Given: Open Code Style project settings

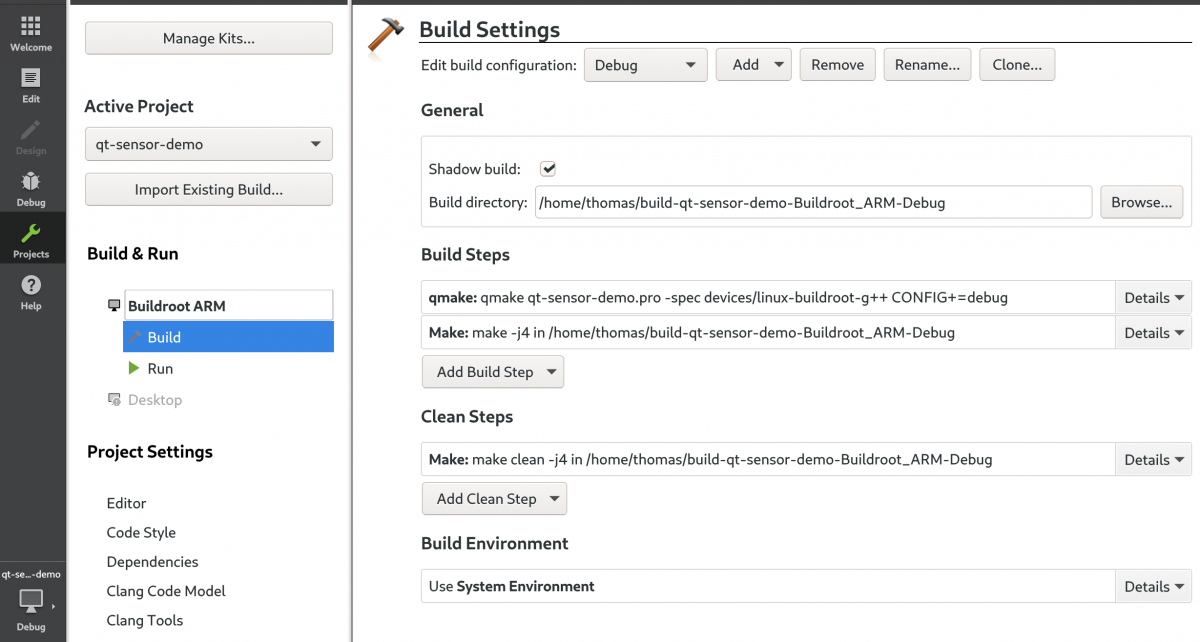Looking at the screenshot, I should coord(141,532).
